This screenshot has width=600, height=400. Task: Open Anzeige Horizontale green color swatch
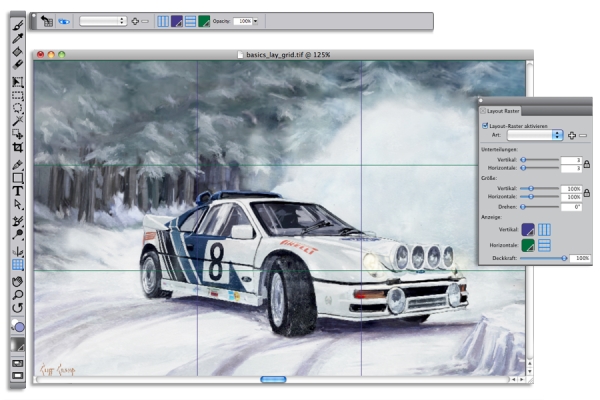528,245
